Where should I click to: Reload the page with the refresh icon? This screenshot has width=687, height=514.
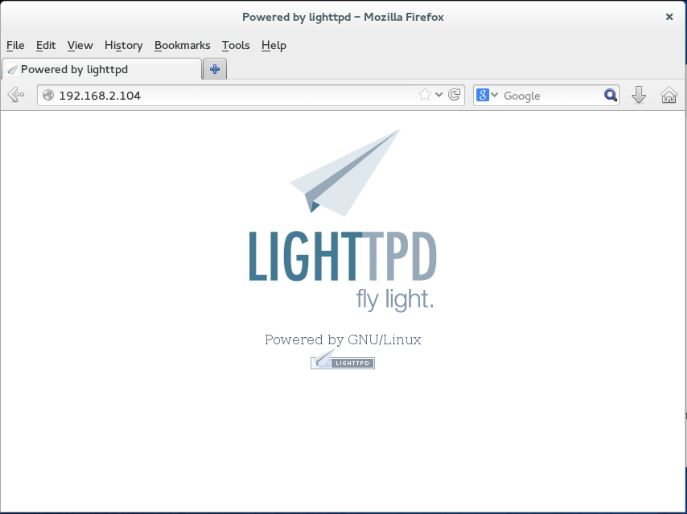click(454, 95)
